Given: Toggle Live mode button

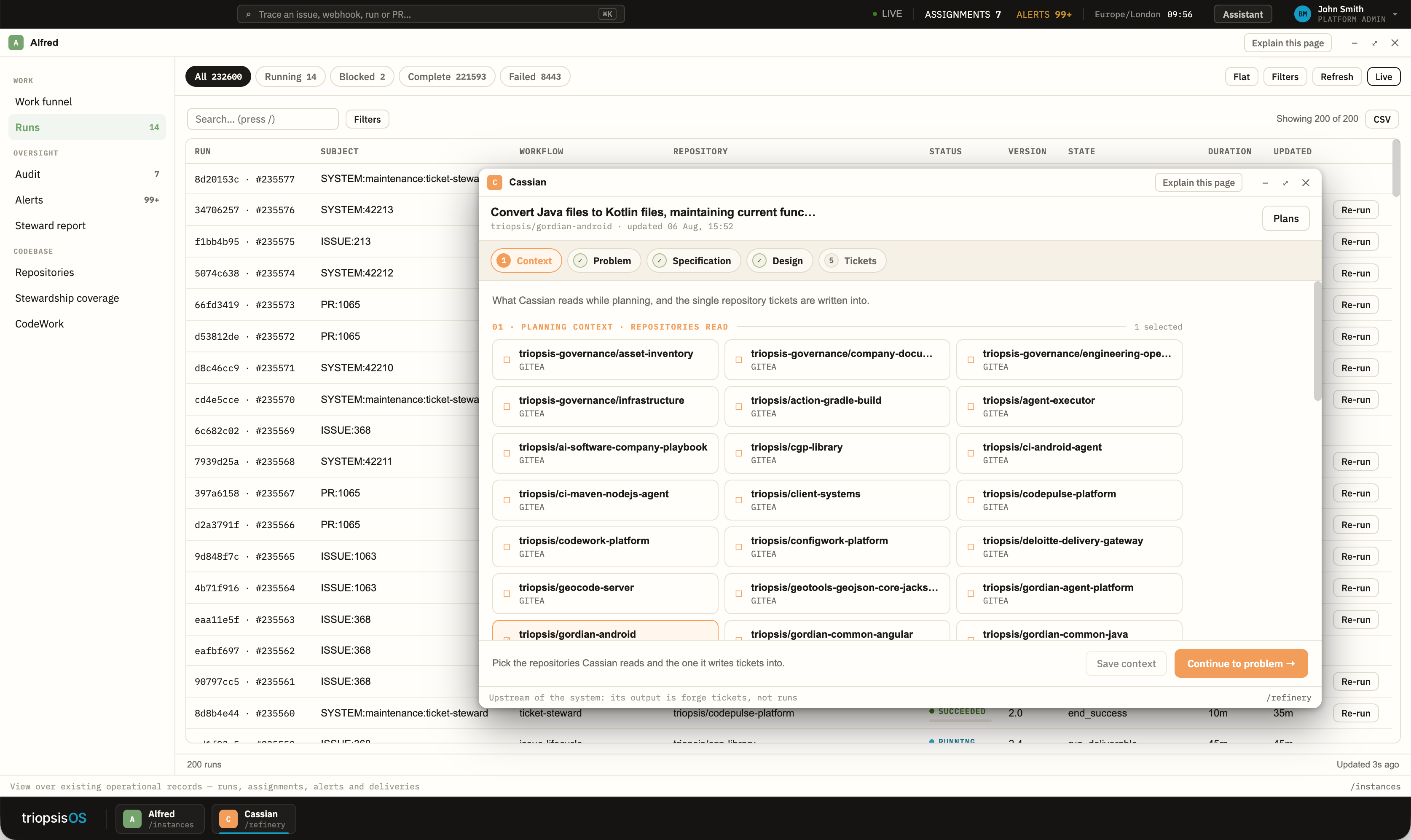Looking at the screenshot, I should pyautogui.click(x=1383, y=76).
